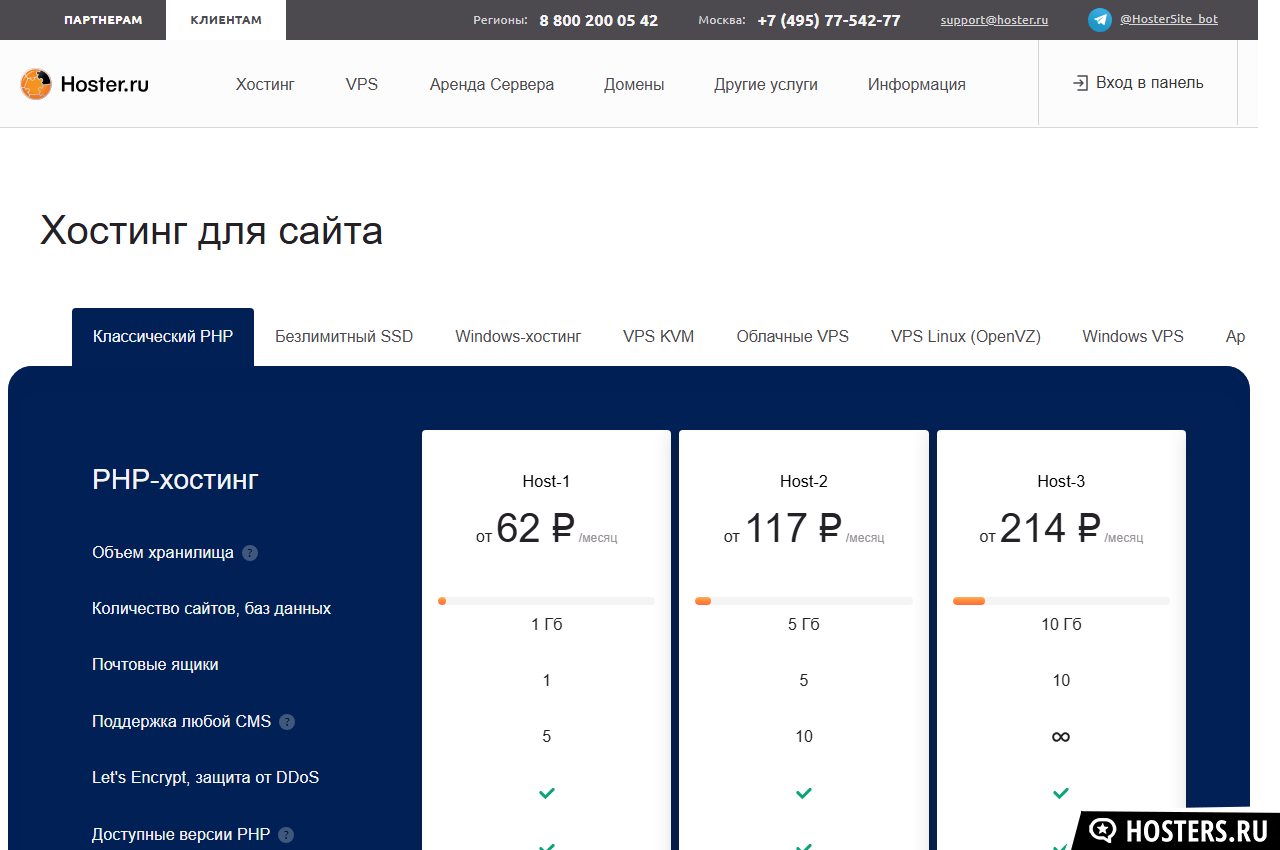This screenshot has height=850, width=1280.
Task: Click the green checkmark under Host-1
Action: pyautogui.click(x=546, y=793)
